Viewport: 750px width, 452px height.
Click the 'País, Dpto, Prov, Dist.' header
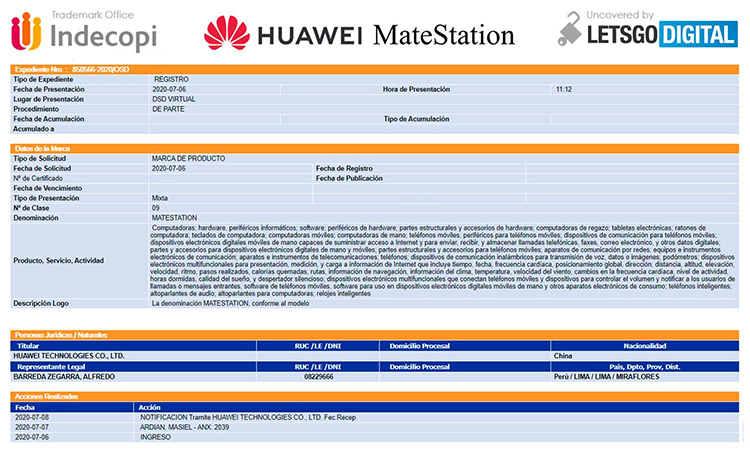click(645, 367)
